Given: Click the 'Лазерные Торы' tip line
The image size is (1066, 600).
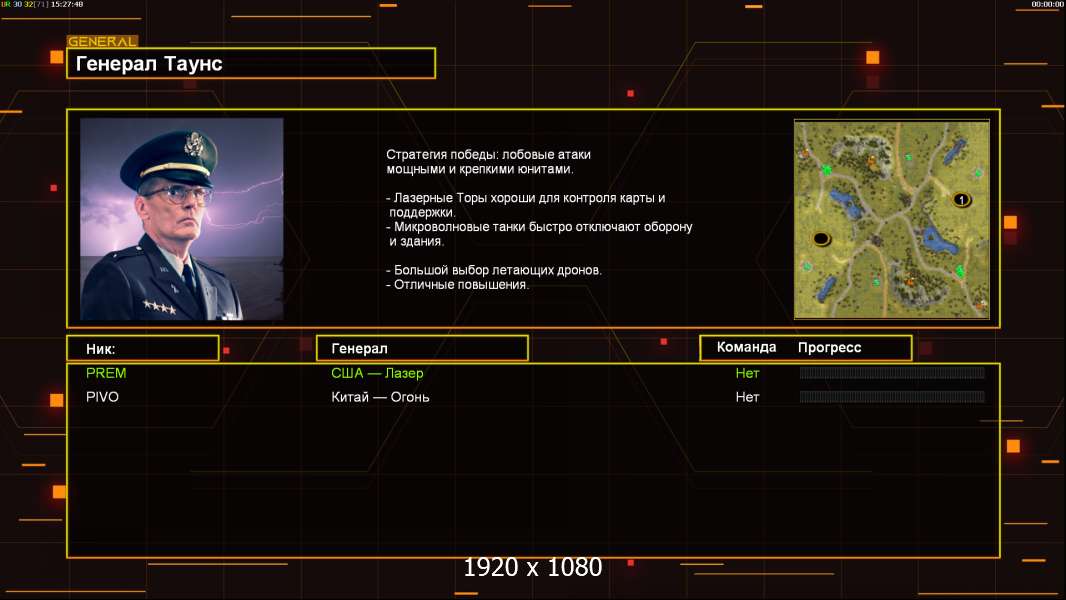Looking at the screenshot, I should tap(526, 205).
